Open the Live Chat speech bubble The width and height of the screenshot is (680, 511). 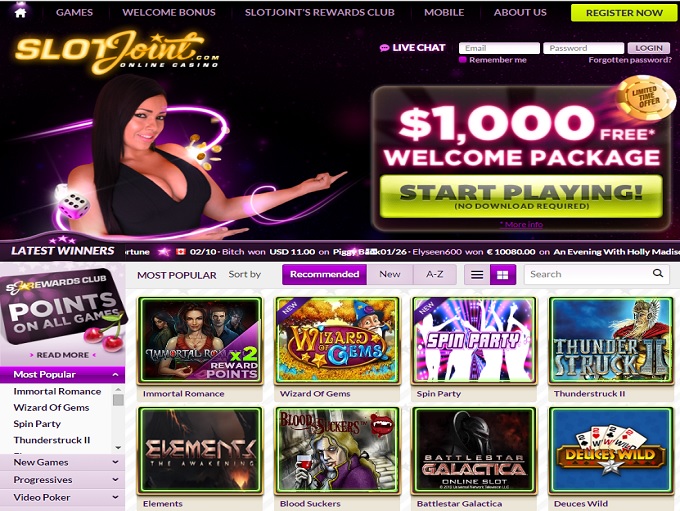coord(384,48)
